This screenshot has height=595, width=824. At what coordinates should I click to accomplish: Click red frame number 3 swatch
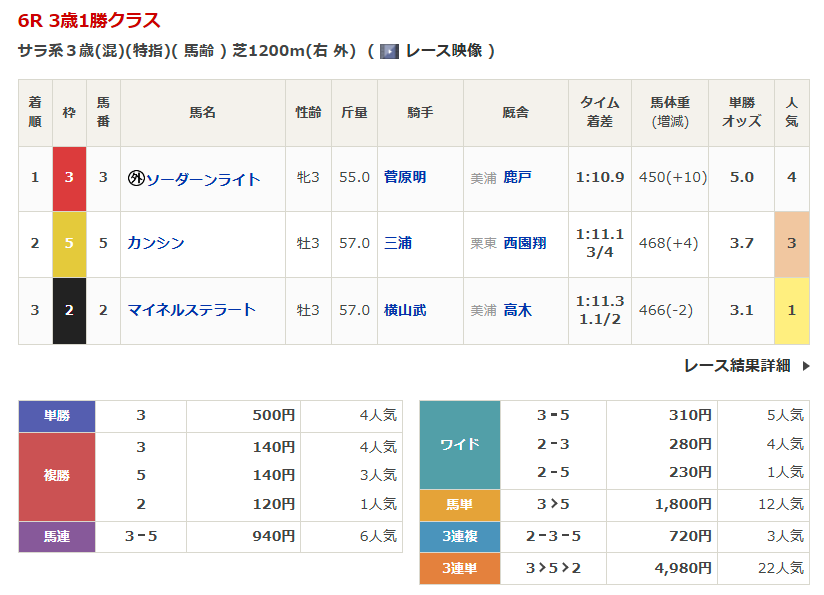coord(69,178)
